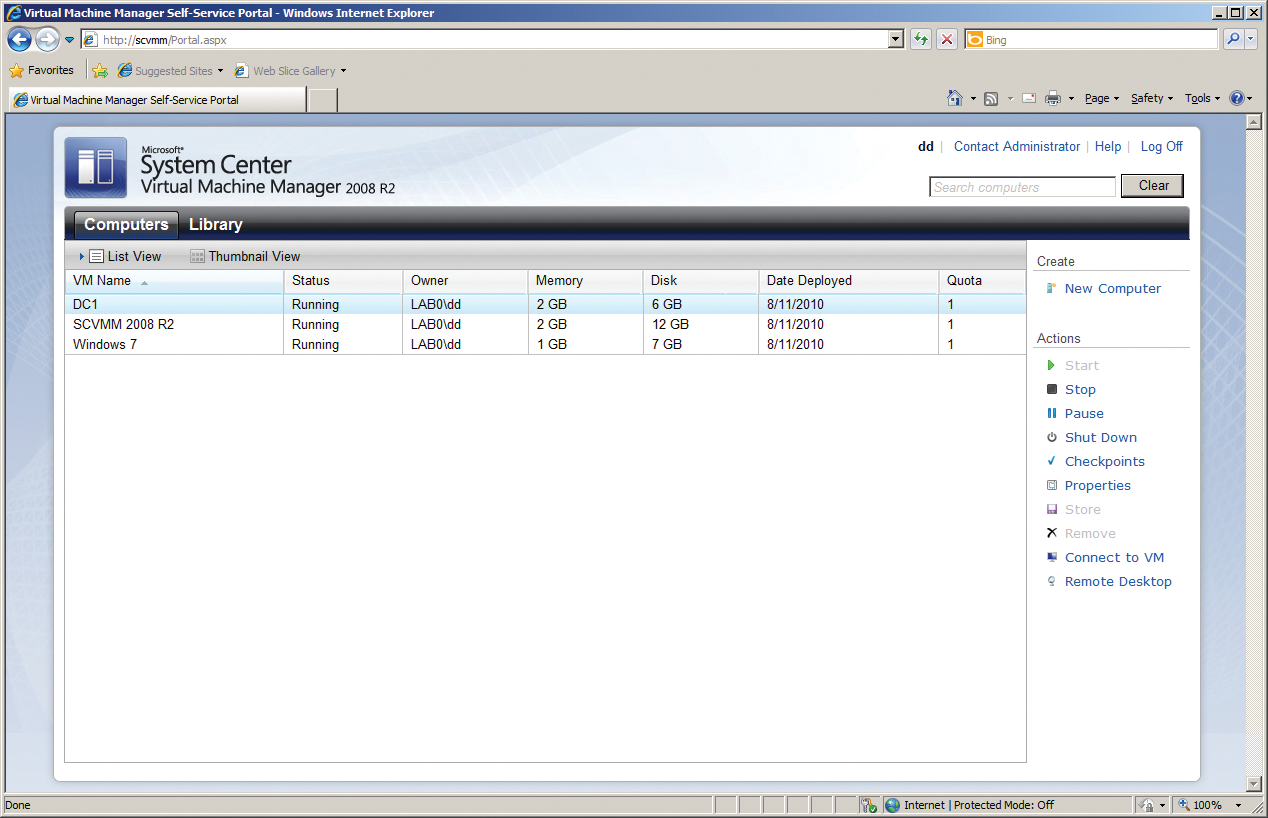Stop the selected virtual machine

pos(1080,389)
